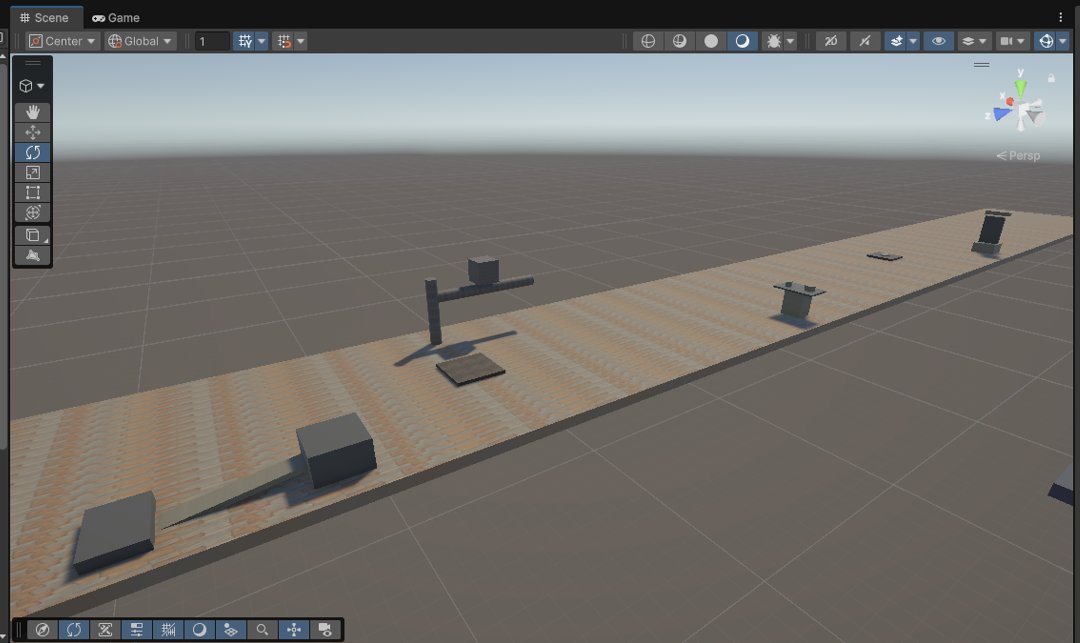The height and width of the screenshot is (643, 1080).
Task: Switch to the Scale tool
Action: [32, 172]
